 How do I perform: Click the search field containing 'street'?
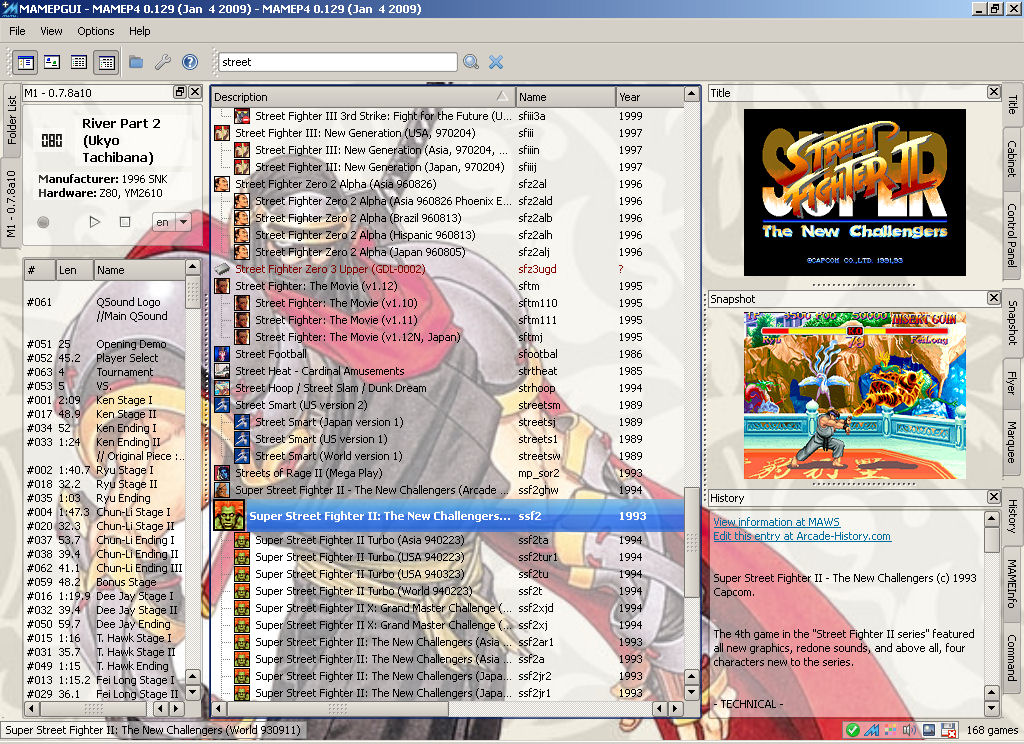click(338, 62)
